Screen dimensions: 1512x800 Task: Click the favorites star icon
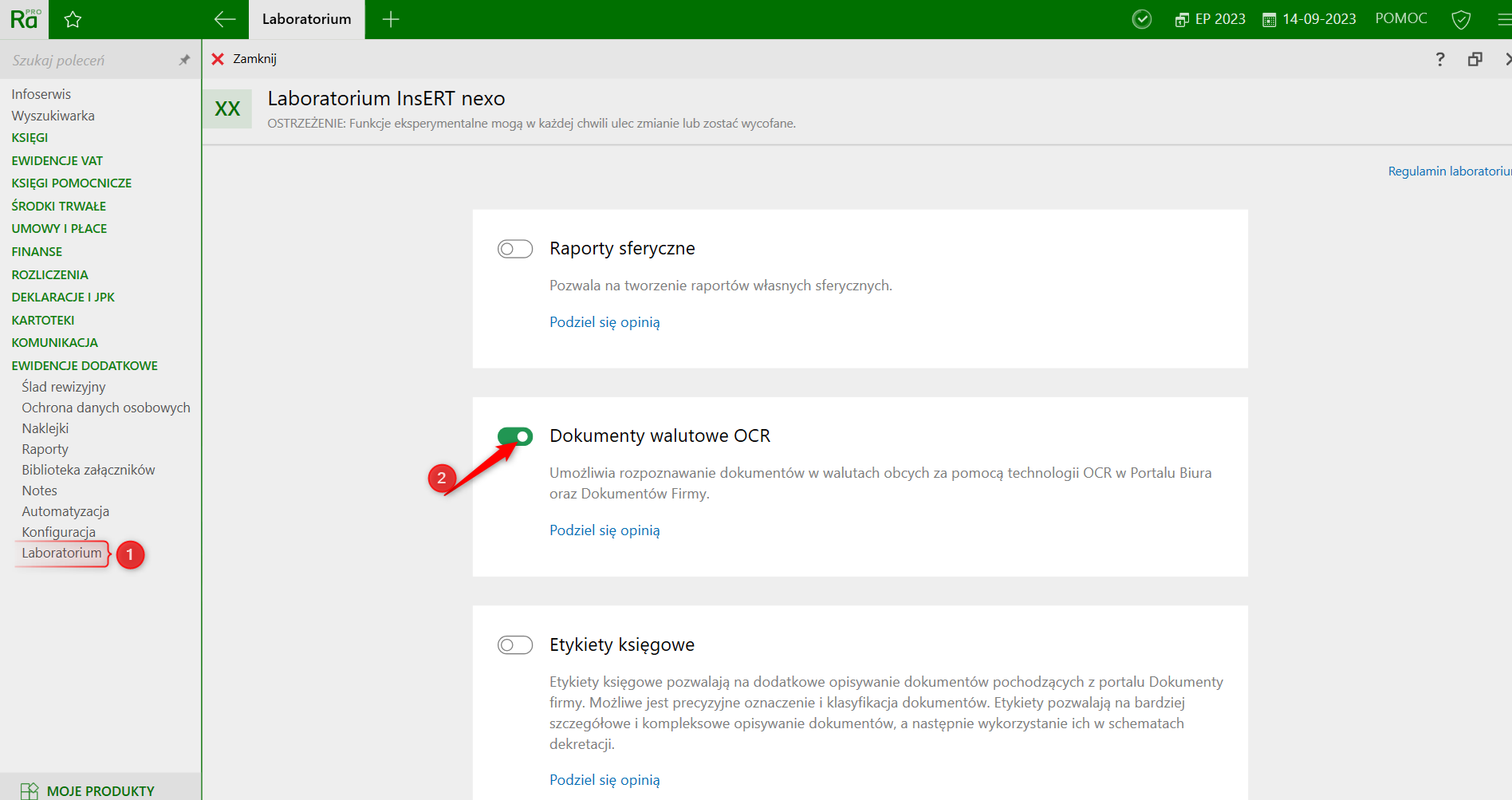[73, 20]
